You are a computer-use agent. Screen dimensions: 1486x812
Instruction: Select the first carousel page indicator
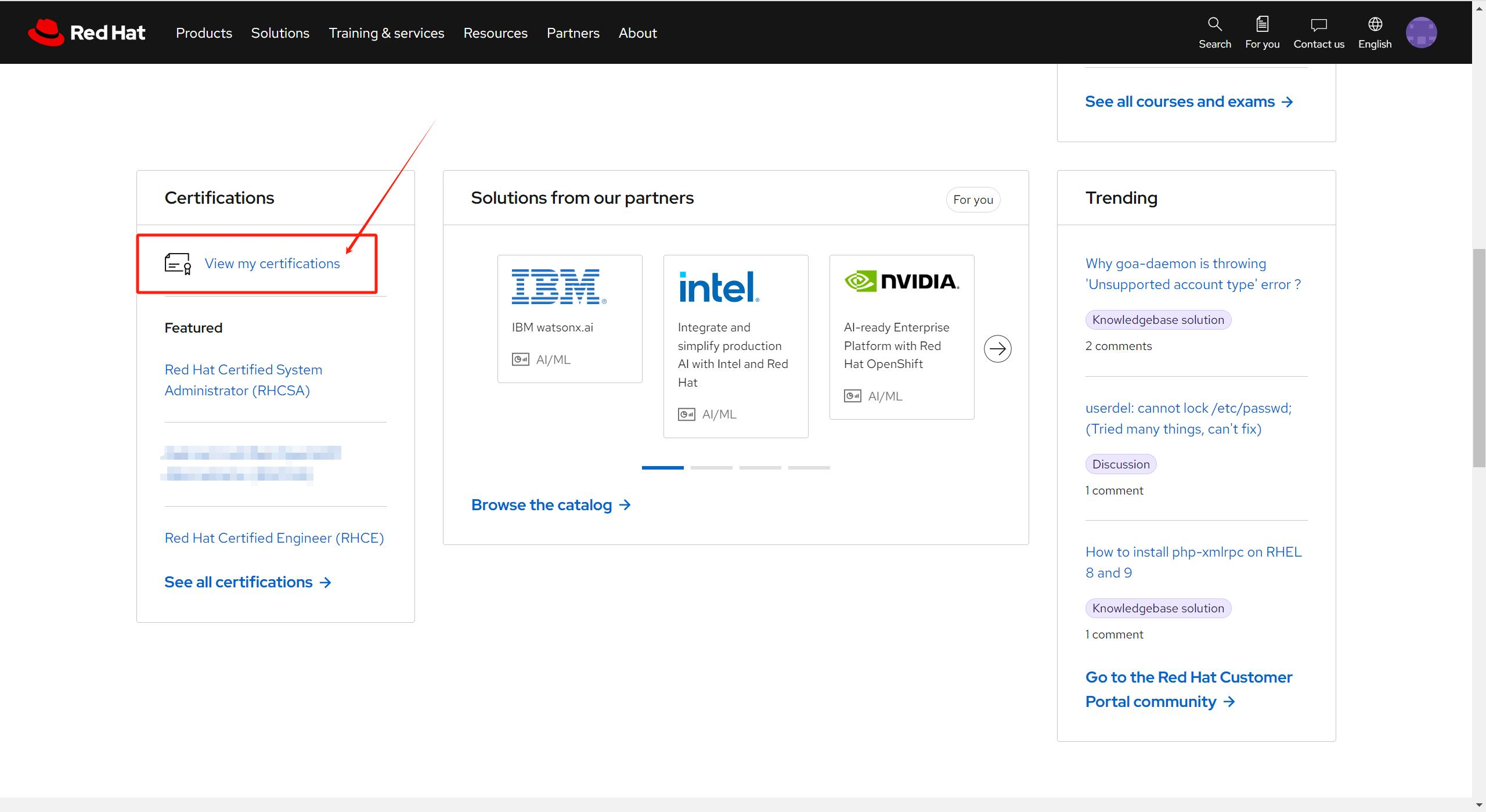coord(662,467)
